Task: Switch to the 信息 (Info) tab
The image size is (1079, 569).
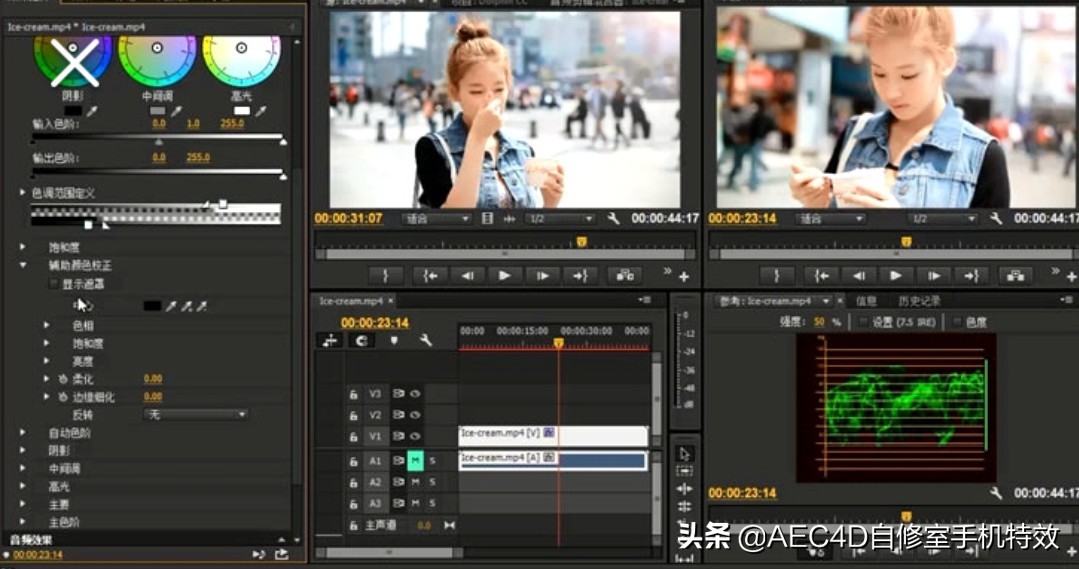Action: (866, 301)
